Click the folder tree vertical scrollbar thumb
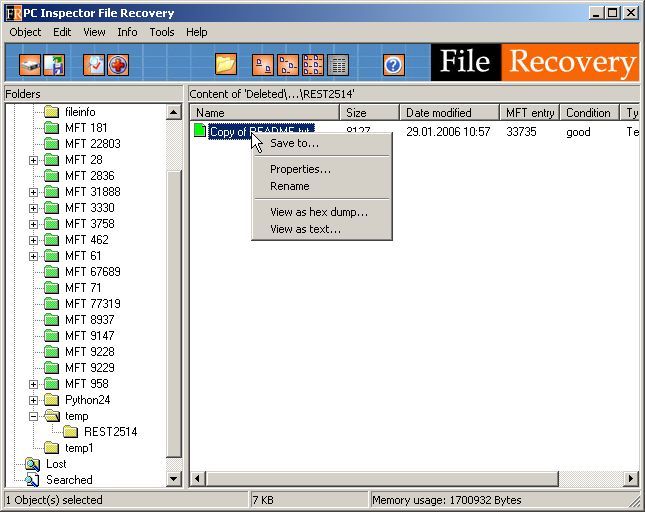Image resolution: width=645 pixels, height=512 pixels. click(x=174, y=314)
